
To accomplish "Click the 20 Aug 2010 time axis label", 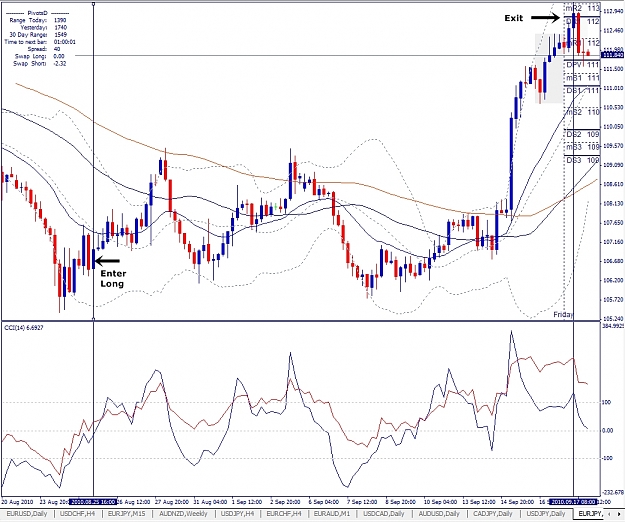I will [20, 502].
